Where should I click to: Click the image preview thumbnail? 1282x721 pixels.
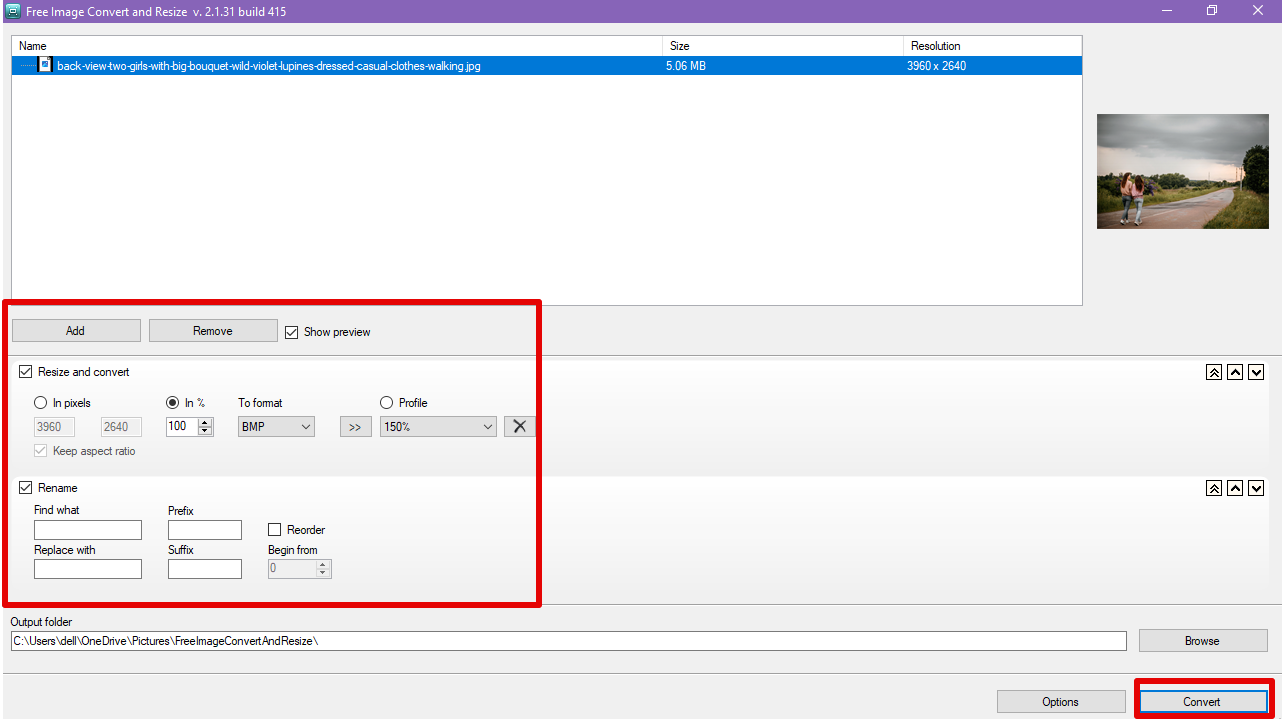(1182, 171)
